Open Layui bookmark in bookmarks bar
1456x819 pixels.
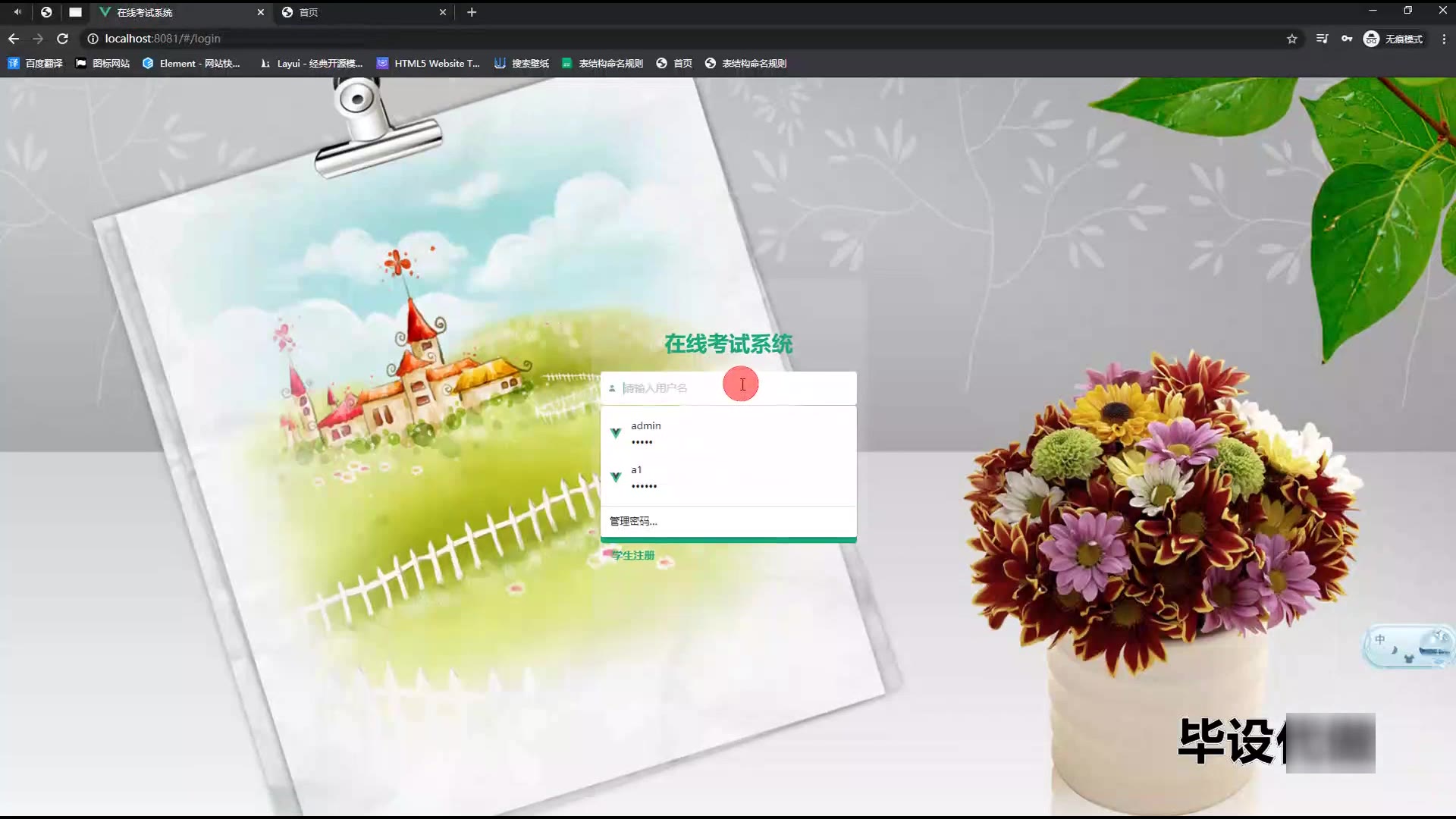311,64
